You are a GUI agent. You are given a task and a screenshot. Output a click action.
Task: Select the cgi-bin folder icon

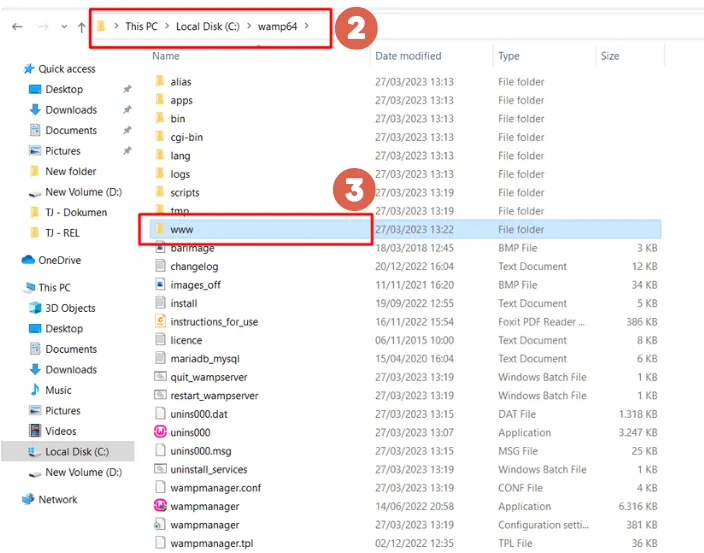160,136
